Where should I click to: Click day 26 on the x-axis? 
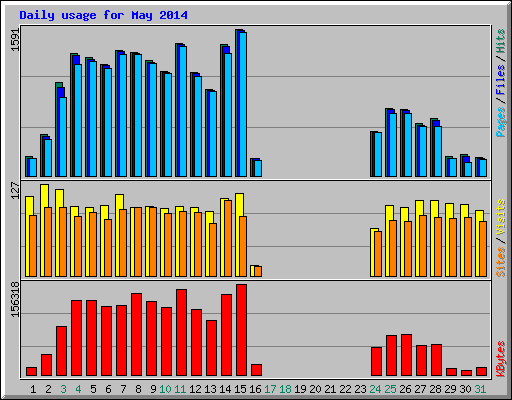(x=405, y=389)
